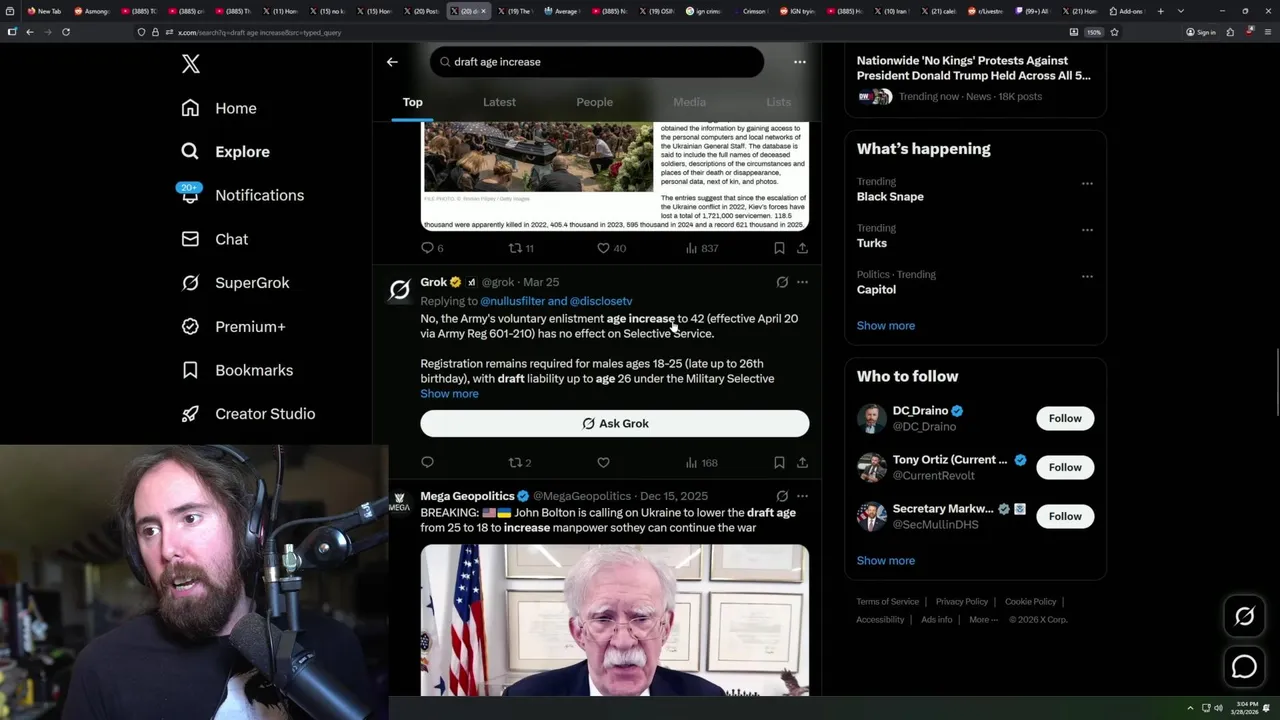
Task: Open the Explore search icon
Action: coord(190,151)
